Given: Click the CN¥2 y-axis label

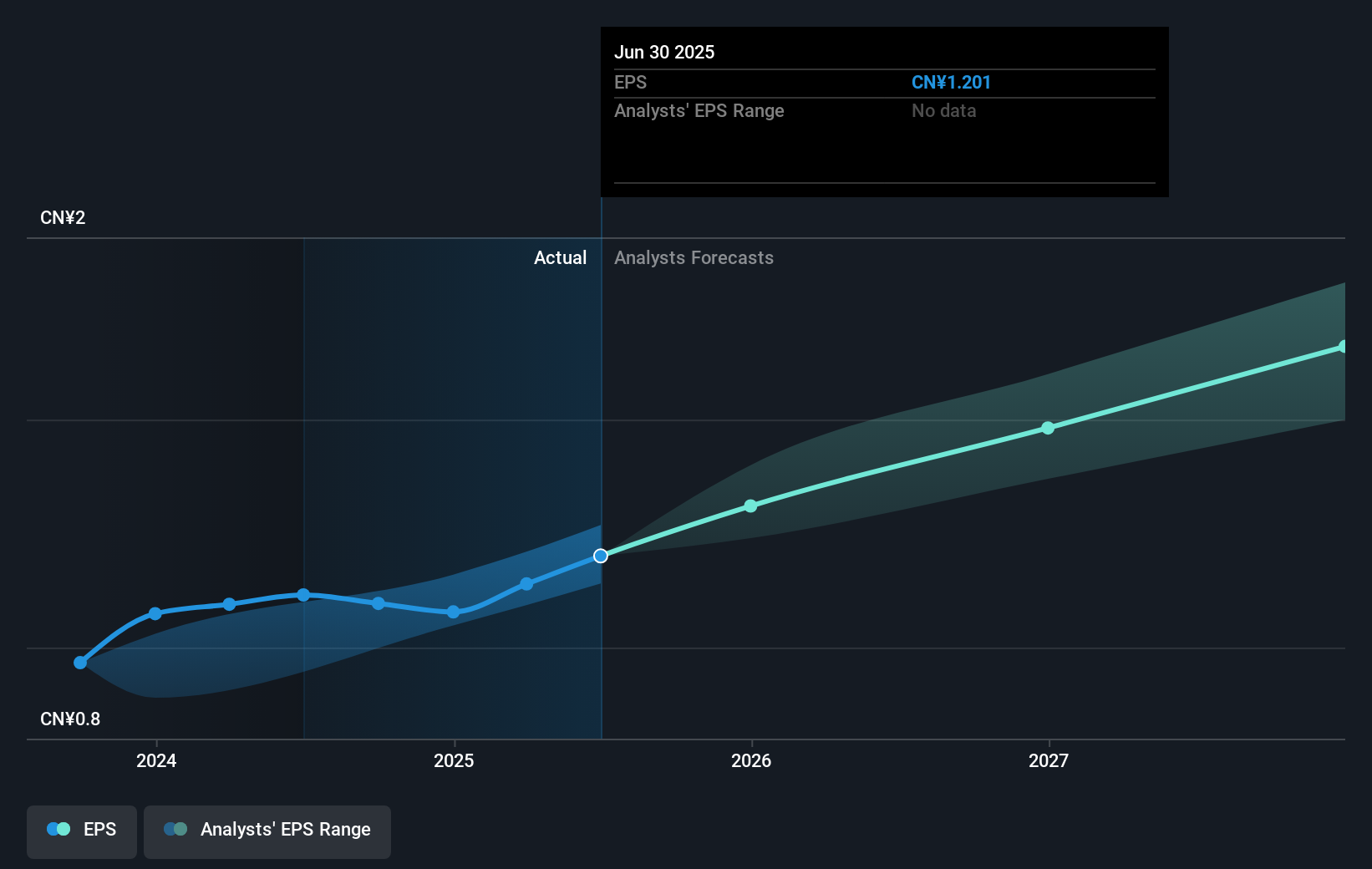Looking at the screenshot, I should coord(63,217).
